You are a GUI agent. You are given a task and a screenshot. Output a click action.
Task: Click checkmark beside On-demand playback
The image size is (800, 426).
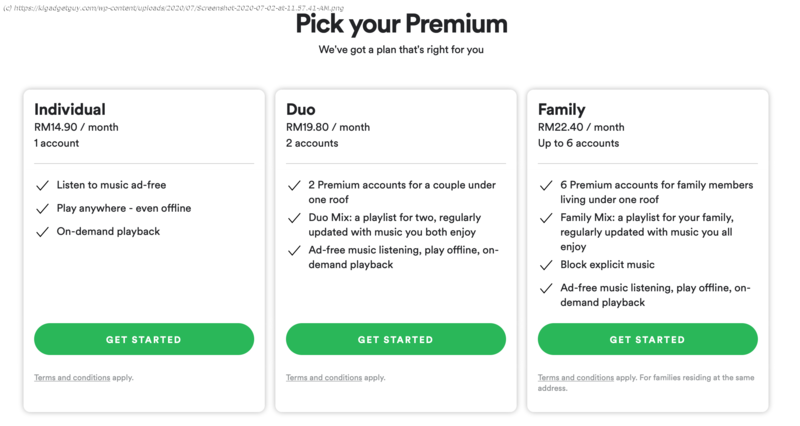click(x=42, y=232)
